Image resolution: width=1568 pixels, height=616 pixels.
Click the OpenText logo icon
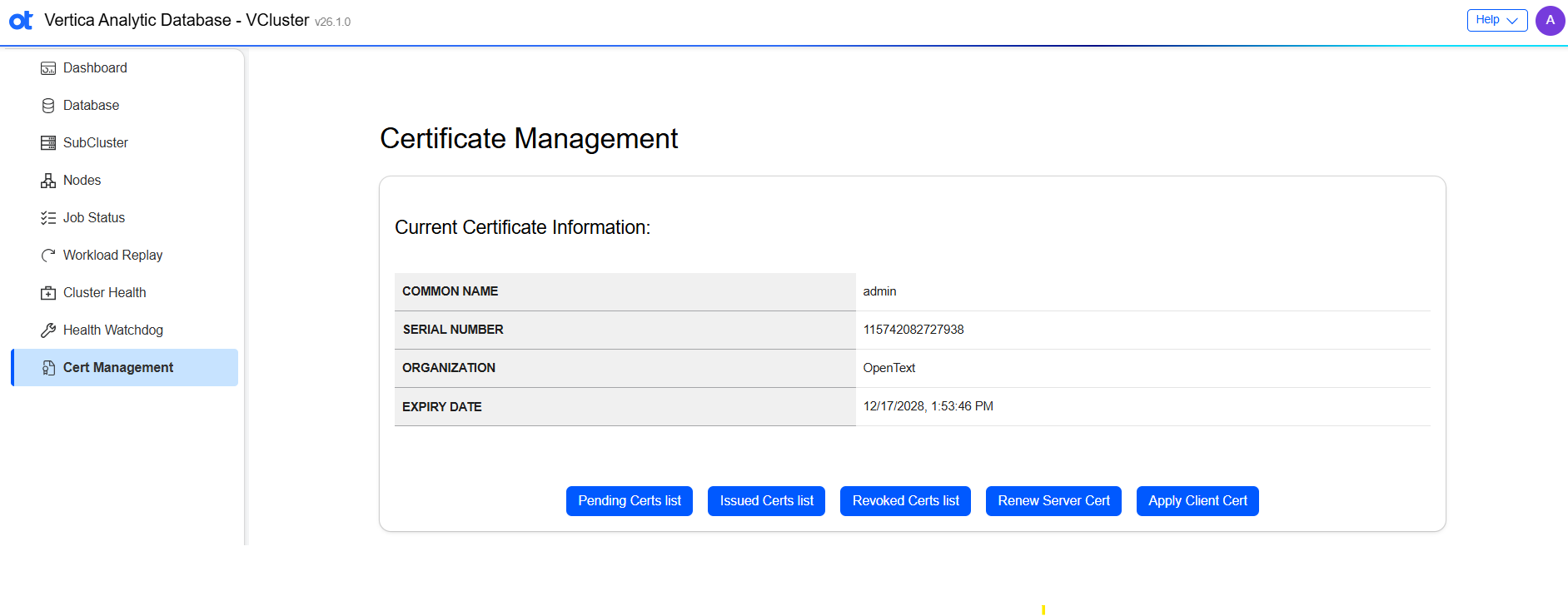click(21, 20)
